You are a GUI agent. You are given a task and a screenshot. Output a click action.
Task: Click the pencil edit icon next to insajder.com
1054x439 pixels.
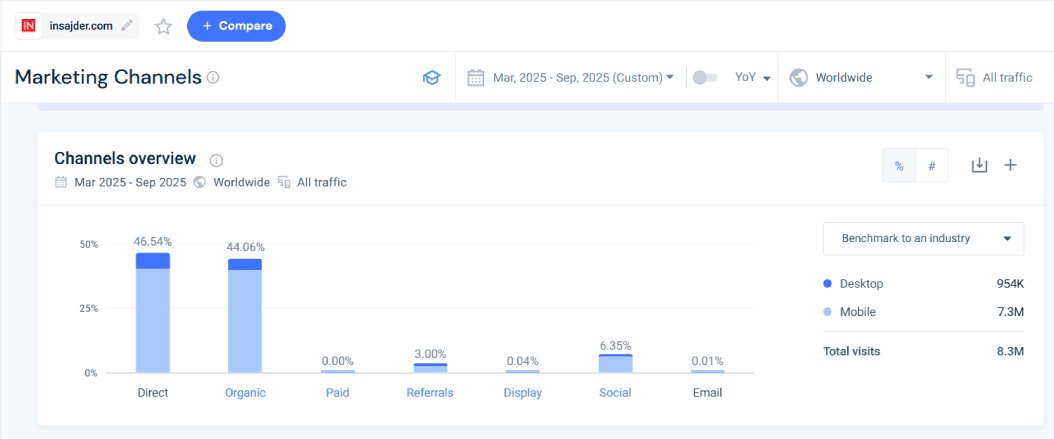point(126,26)
